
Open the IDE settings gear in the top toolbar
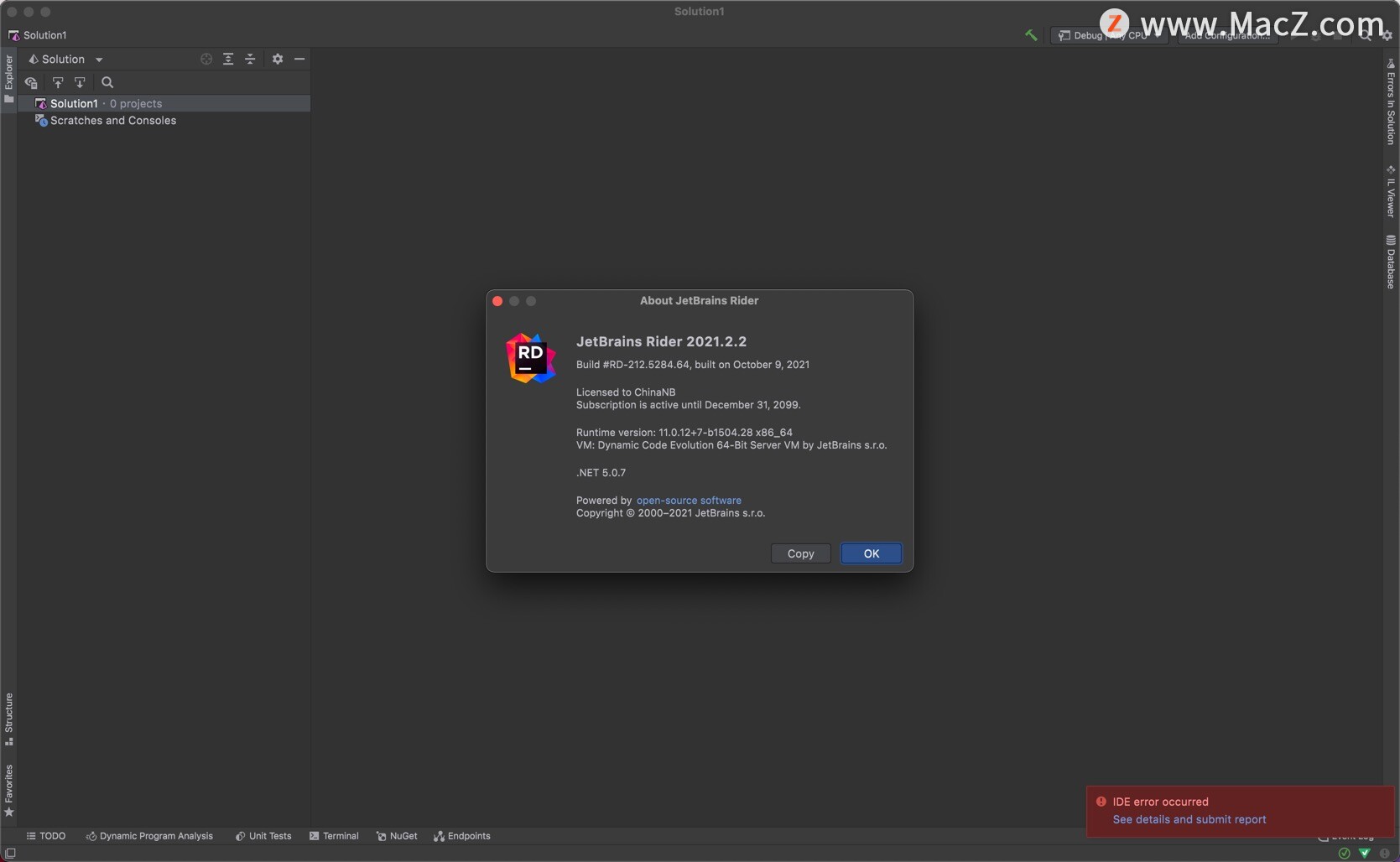click(1387, 35)
